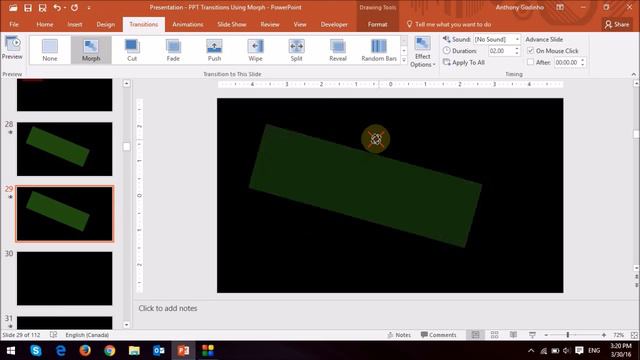Click Tell me what you want to do
Screen dimensions: 640x360
click(449, 24)
